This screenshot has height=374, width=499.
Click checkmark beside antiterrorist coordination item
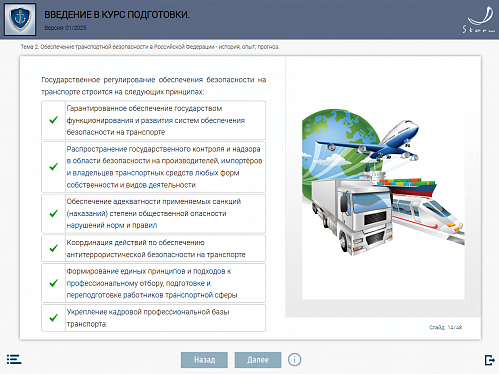(x=53, y=248)
